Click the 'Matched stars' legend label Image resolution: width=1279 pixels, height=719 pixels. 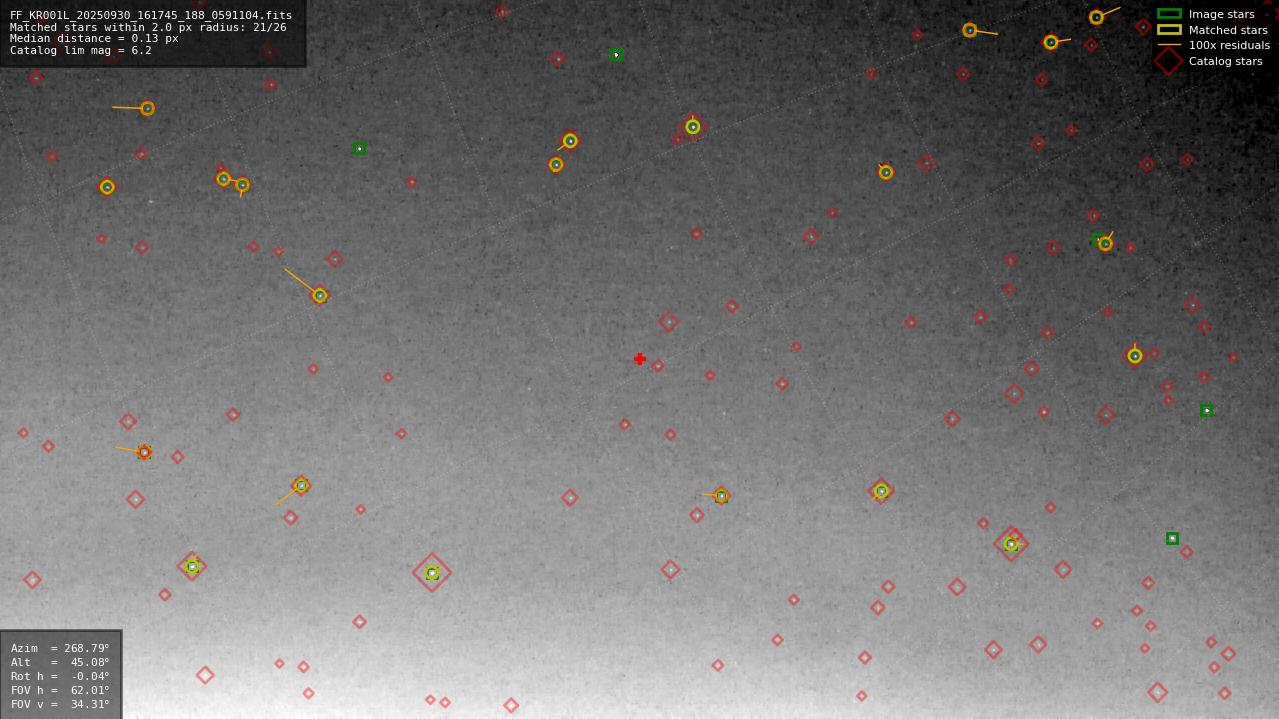coord(1228,30)
